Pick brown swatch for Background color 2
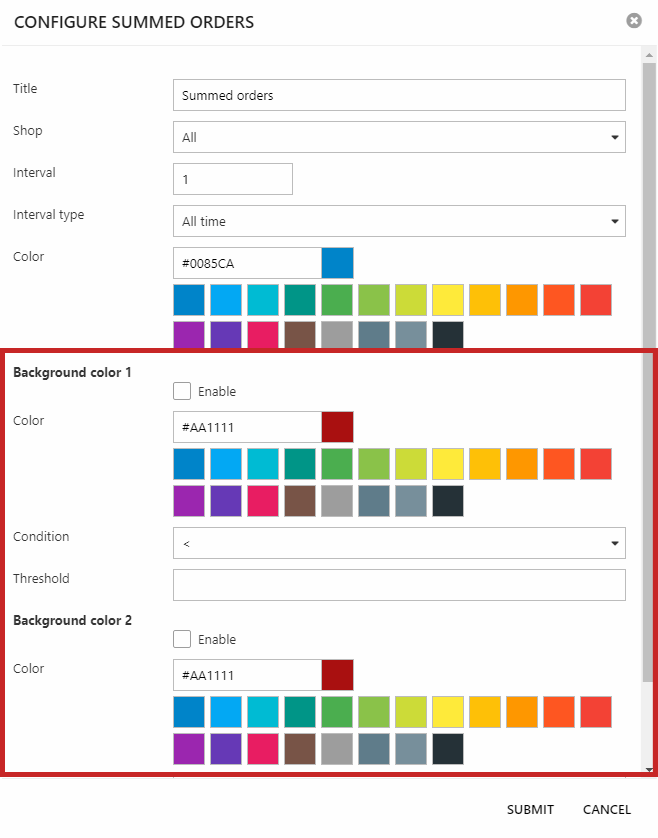Viewport: 658px width, 838px height. pyautogui.click(x=300, y=748)
